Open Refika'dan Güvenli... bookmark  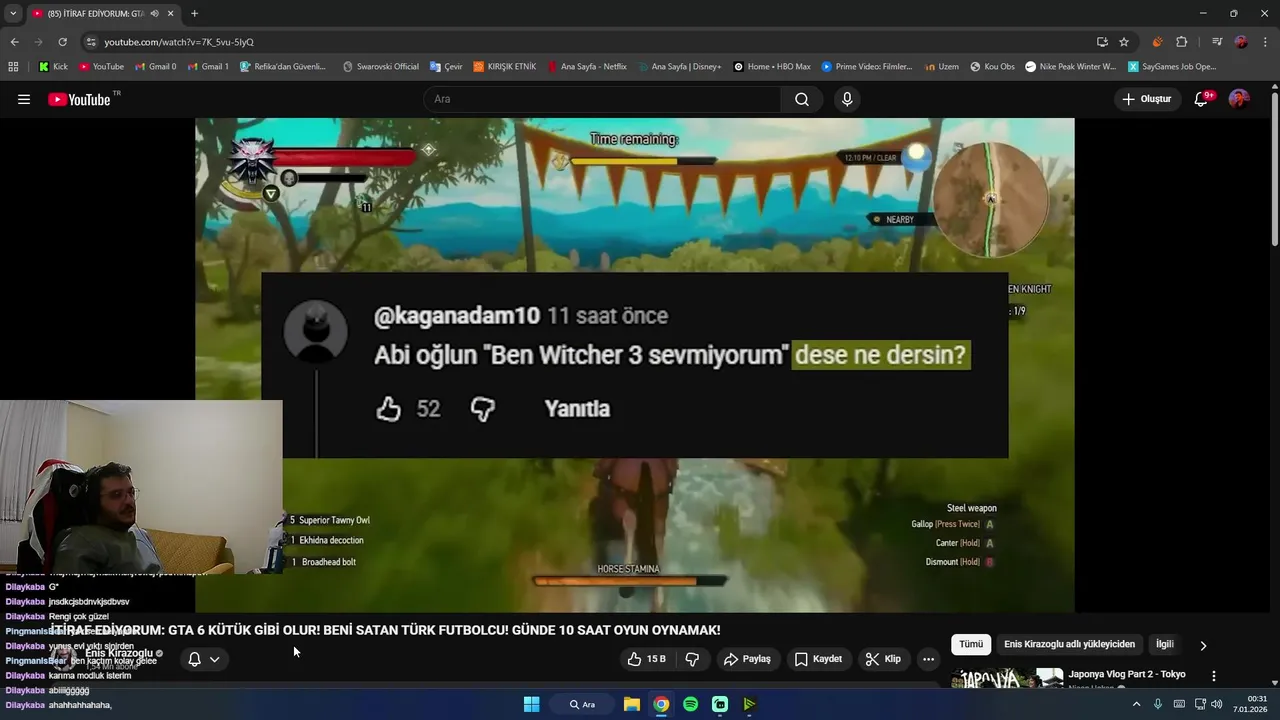coord(282,67)
